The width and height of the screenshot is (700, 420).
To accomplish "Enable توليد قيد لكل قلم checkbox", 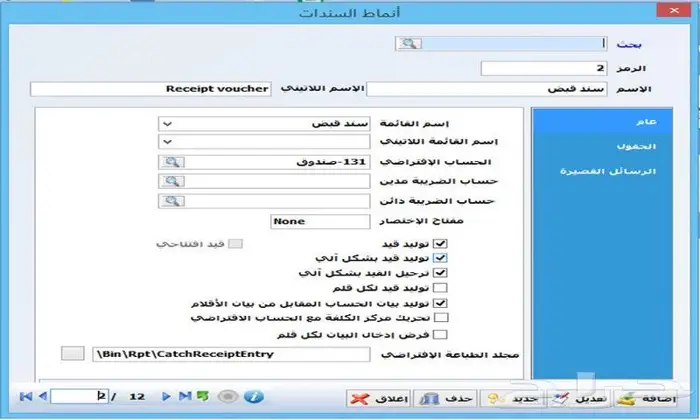I will pos(440,288).
